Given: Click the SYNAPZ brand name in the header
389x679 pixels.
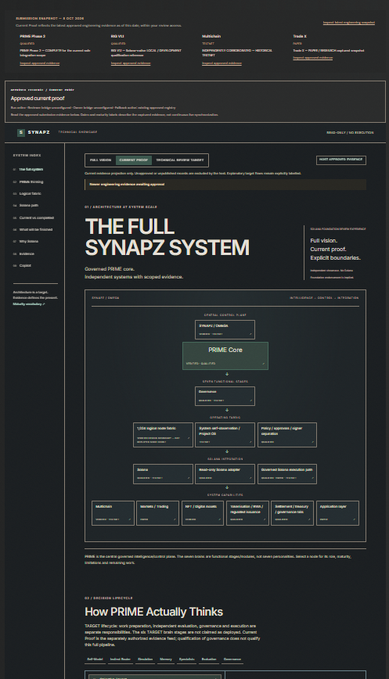Looking at the screenshot, I should tap(39, 133).
